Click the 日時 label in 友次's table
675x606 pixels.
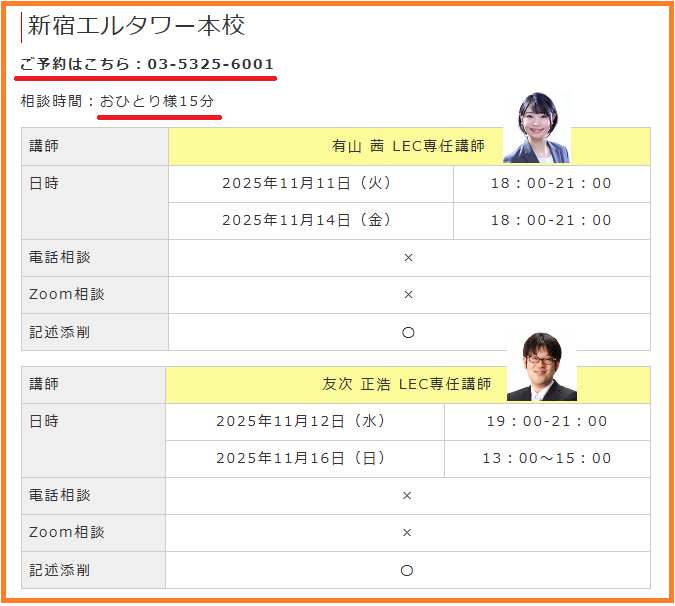click(x=43, y=421)
